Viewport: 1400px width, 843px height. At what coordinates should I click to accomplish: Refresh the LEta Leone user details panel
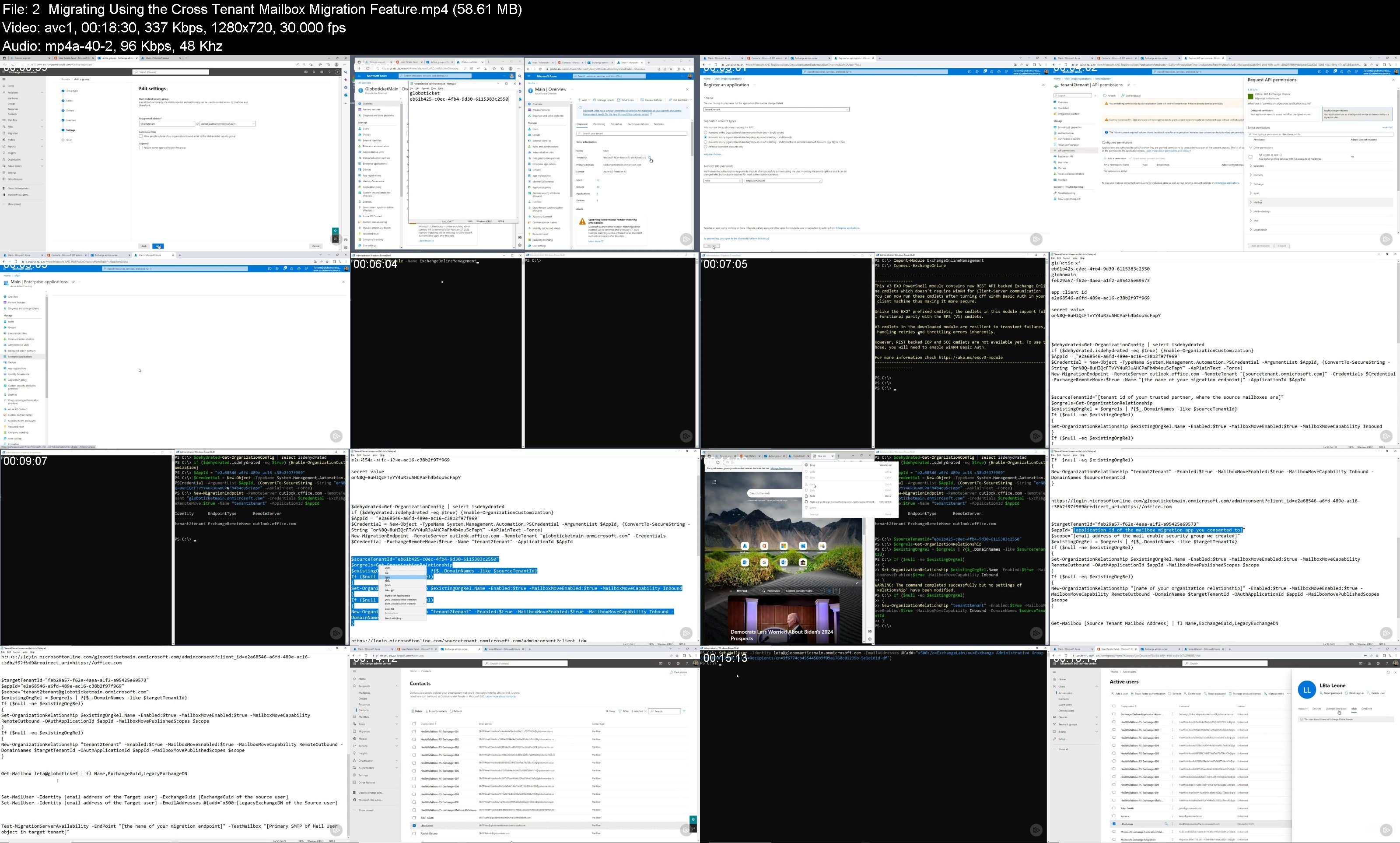[1388, 672]
